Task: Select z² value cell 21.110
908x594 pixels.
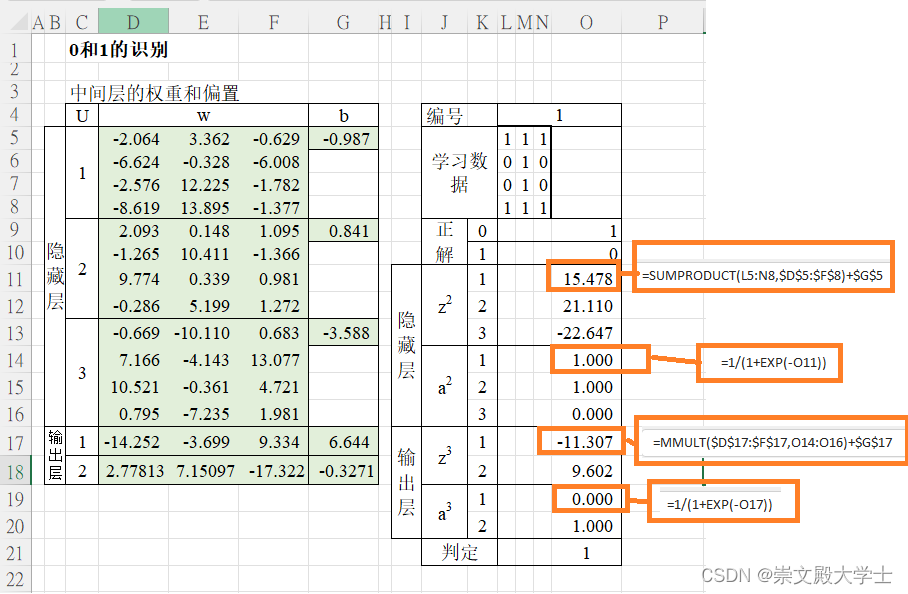Action: (586, 306)
